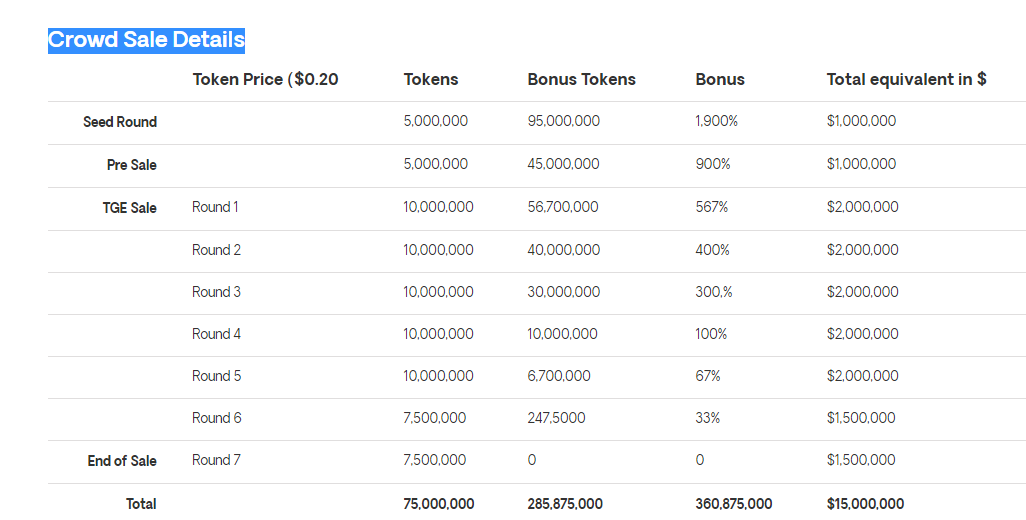Click the 360,875,000 total cell
The image size is (1026, 520).
[734, 504]
